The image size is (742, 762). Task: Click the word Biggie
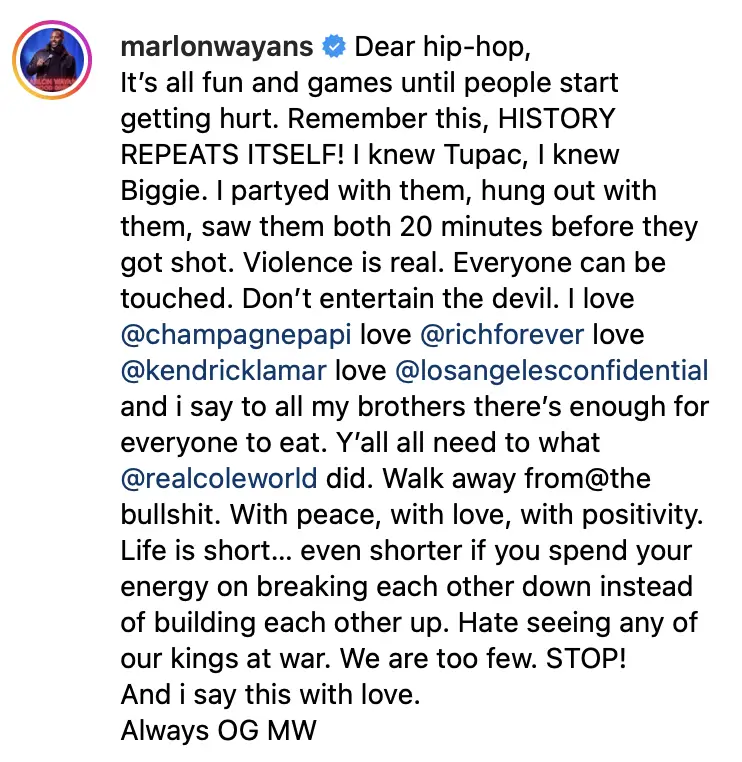pos(161,191)
